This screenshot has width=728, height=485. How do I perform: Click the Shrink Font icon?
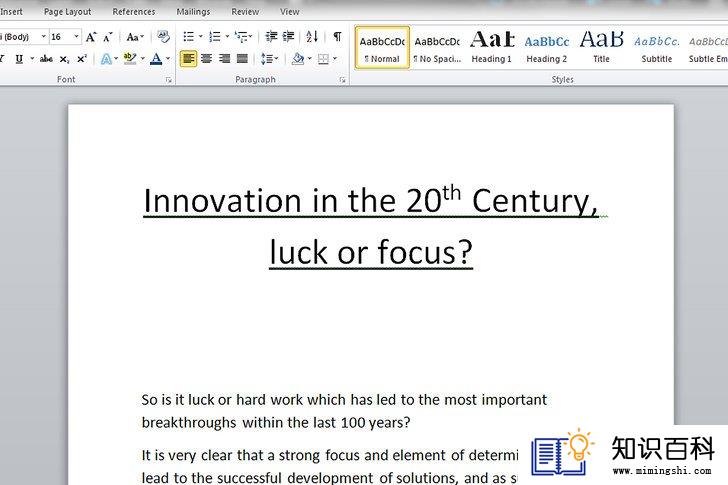point(108,37)
